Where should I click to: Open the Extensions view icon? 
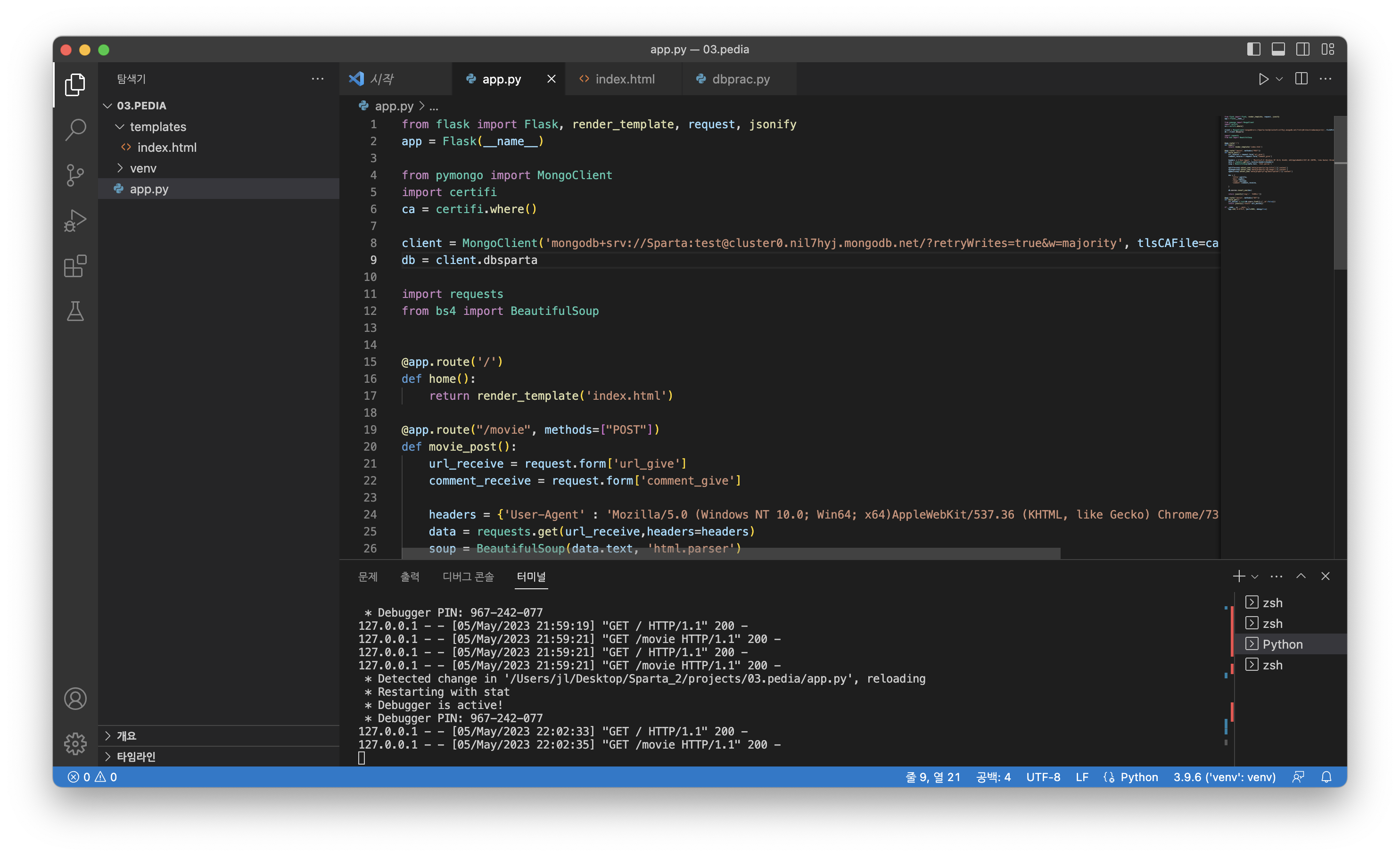[x=75, y=266]
